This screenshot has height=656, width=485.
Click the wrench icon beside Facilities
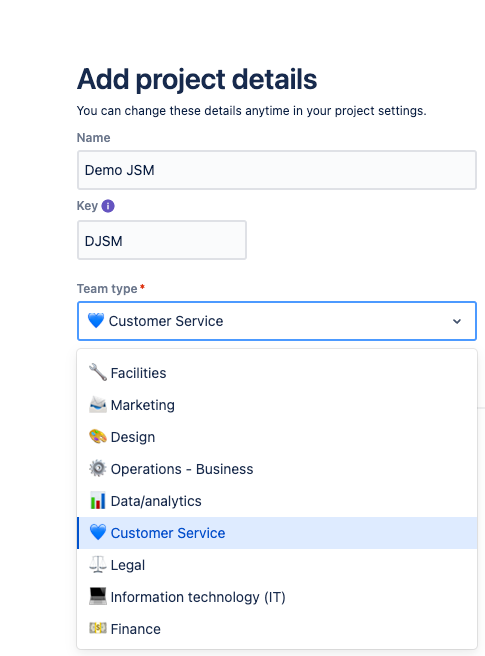pyautogui.click(x=98, y=372)
